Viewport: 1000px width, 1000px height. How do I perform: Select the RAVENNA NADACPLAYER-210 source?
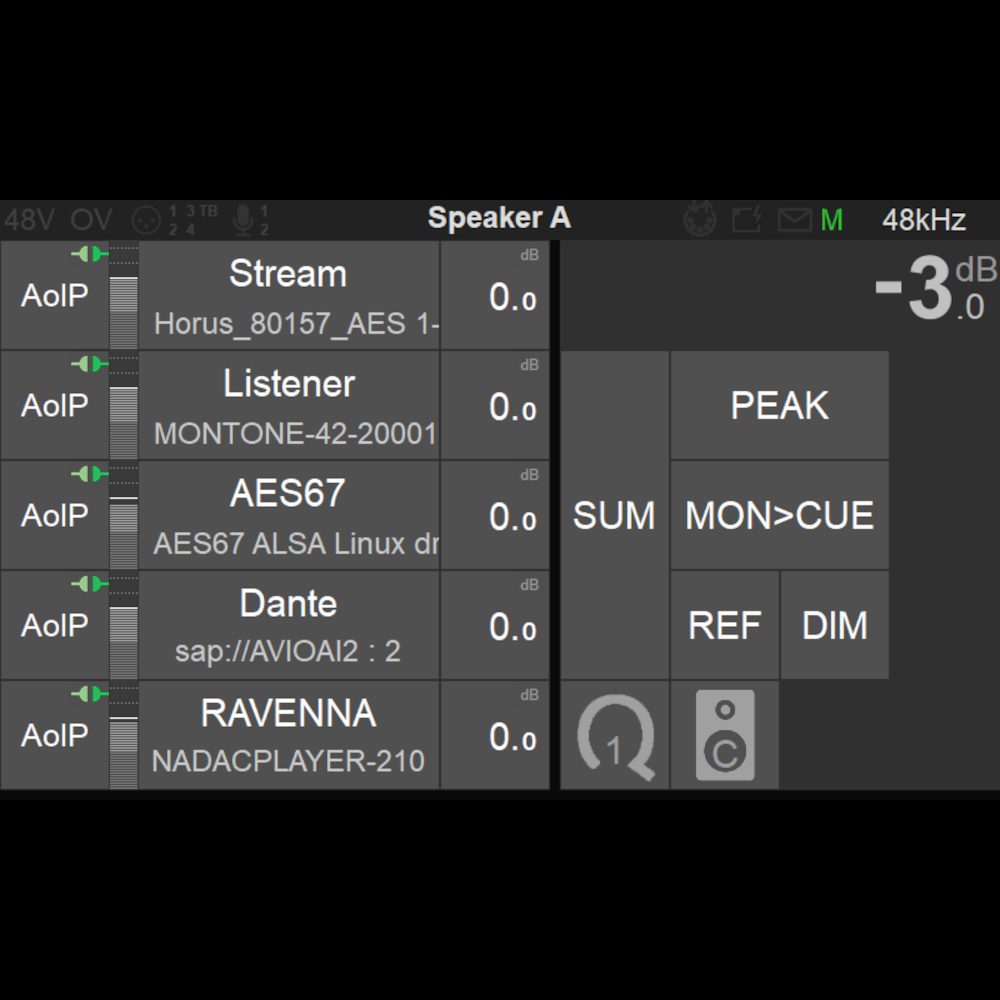pos(289,735)
